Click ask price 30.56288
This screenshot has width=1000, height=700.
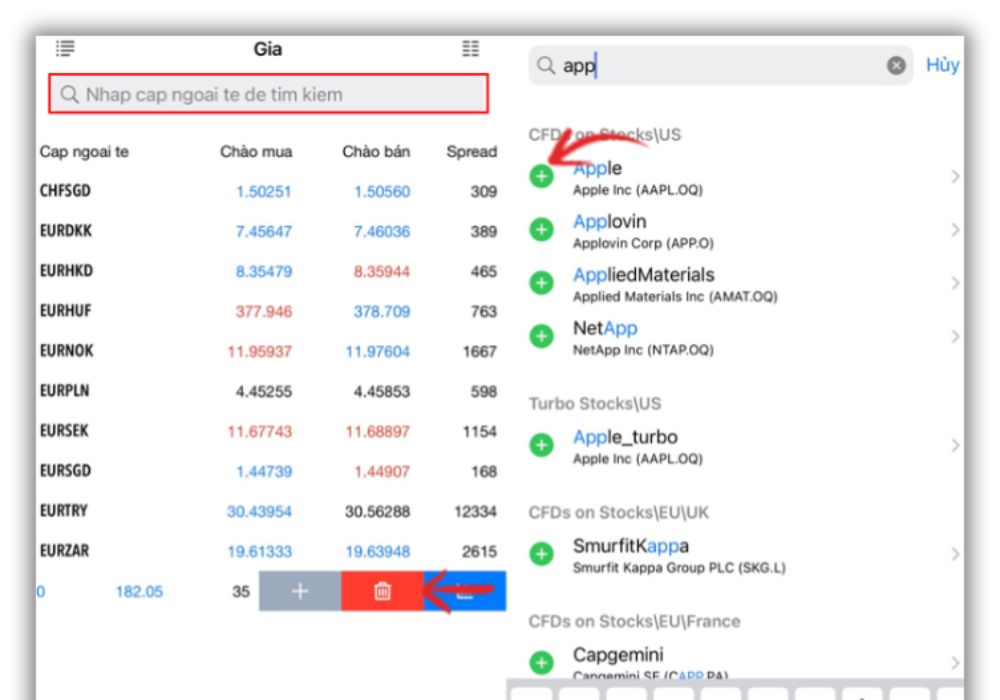pyautogui.click(x=377, y=511)
